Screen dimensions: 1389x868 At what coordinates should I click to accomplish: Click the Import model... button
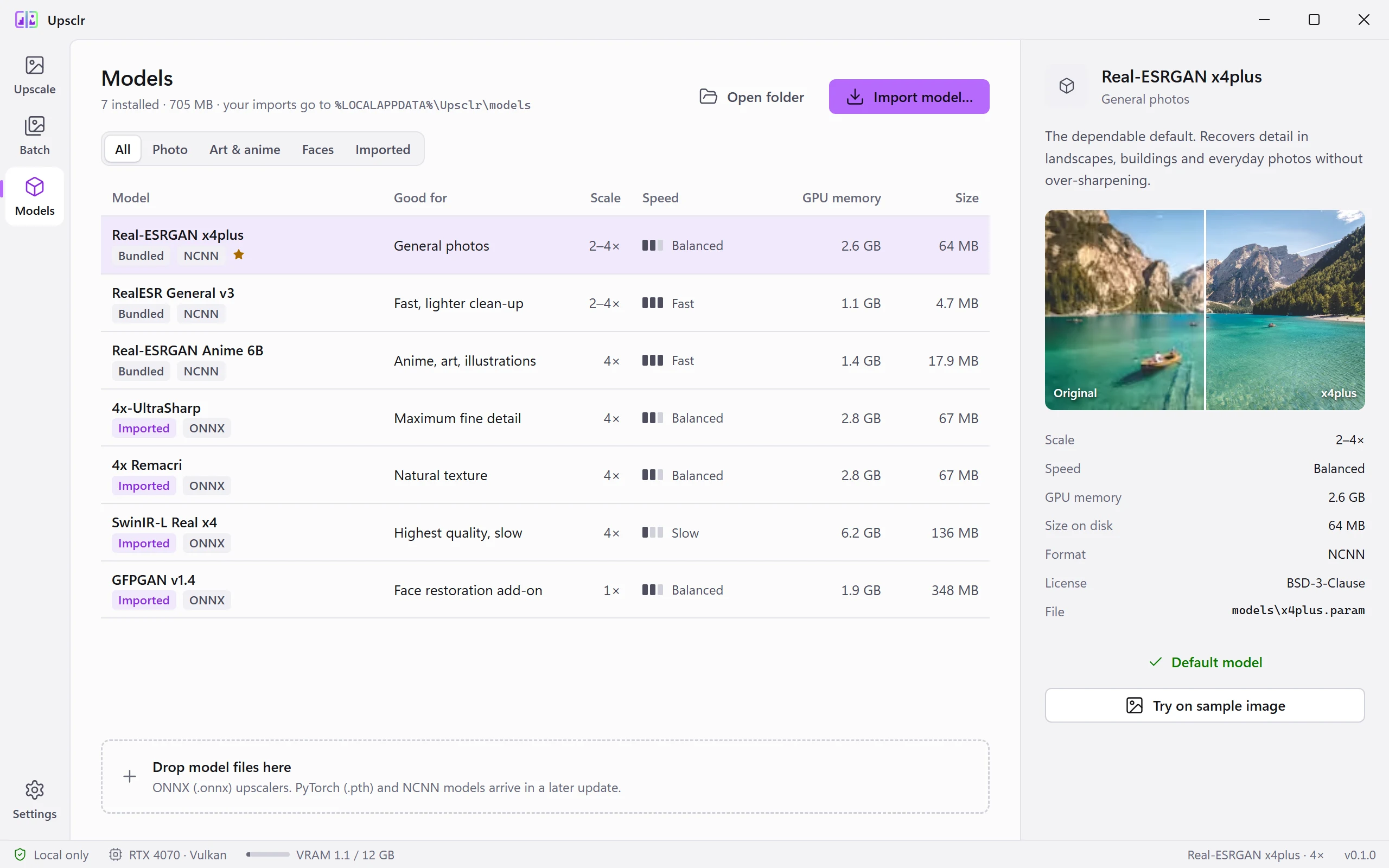click(909, 97)
